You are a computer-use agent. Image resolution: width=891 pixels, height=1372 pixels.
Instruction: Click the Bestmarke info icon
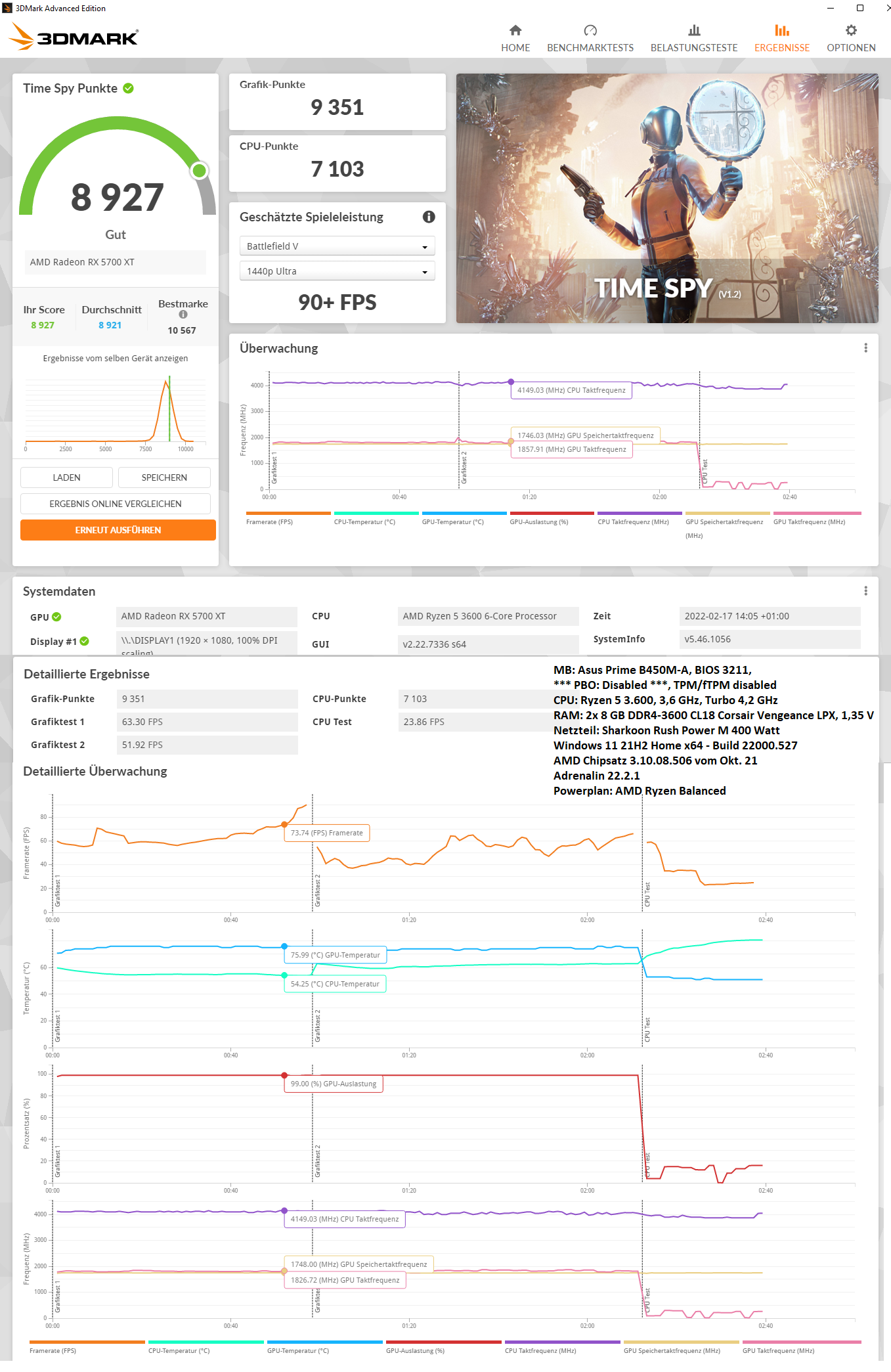183,315
